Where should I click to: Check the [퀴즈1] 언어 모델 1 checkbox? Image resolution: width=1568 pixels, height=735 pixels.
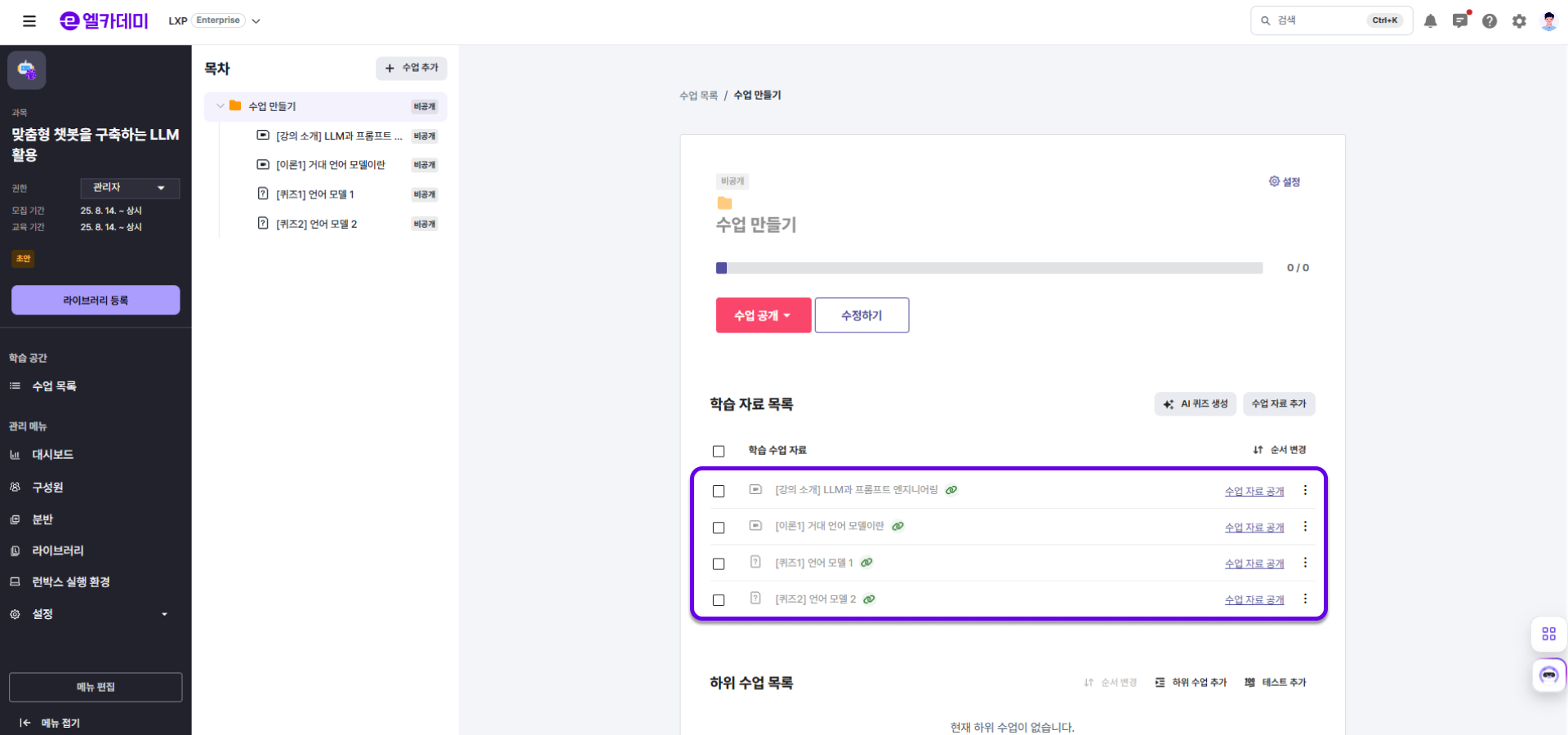(719, 563)
